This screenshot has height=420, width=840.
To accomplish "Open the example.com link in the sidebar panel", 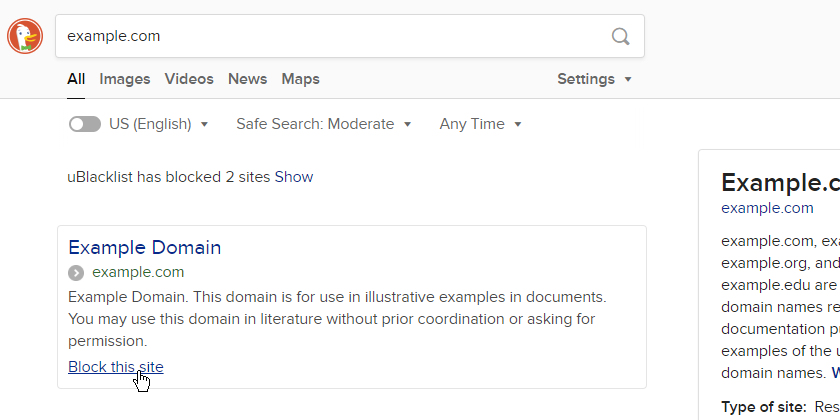I will coord(767,208).
